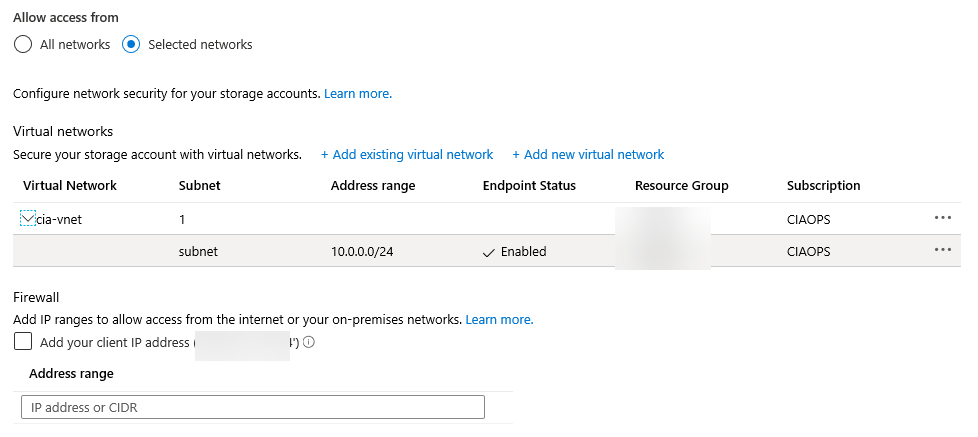Open ellipsis menu for subnet row
This screenshot has height=437, width=978.
click(942, 250)
